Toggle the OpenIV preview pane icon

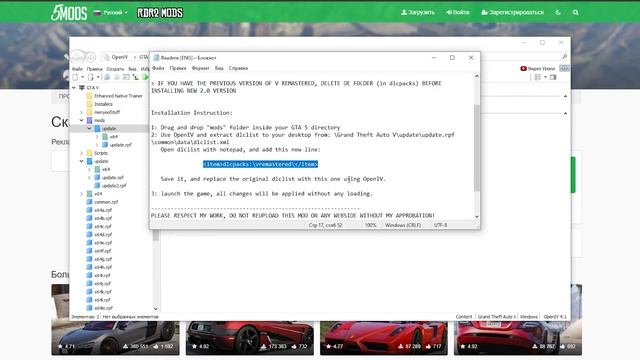pyautogui.click(x=553, y=77)
